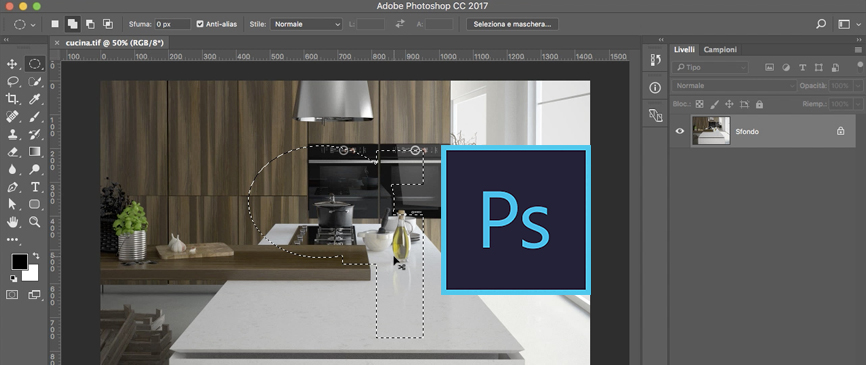Select the Blur tool
866x365 pixels.
point(12,170)
